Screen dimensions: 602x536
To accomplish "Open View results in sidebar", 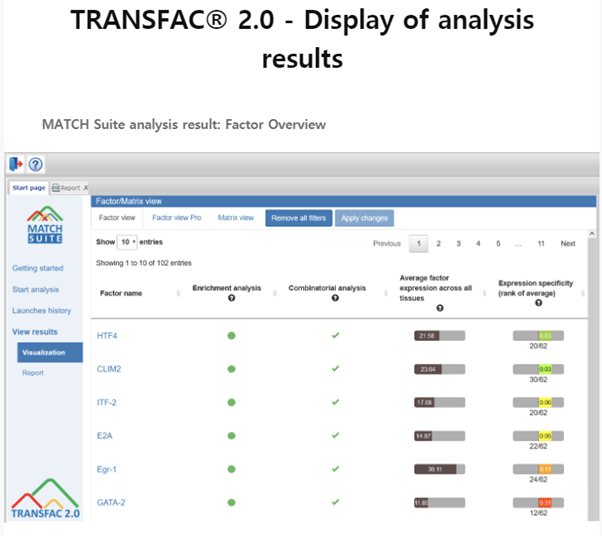I will [x=35, y=332].
